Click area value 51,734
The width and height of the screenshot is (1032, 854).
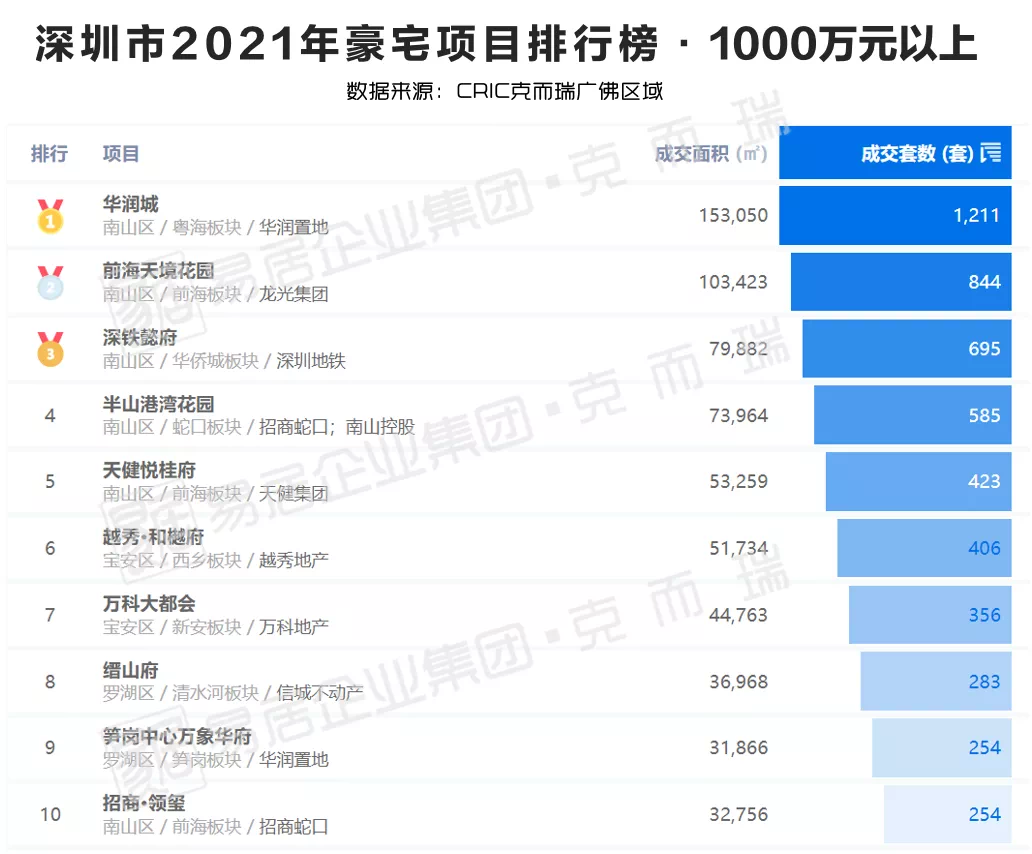(x=738, y=548)
